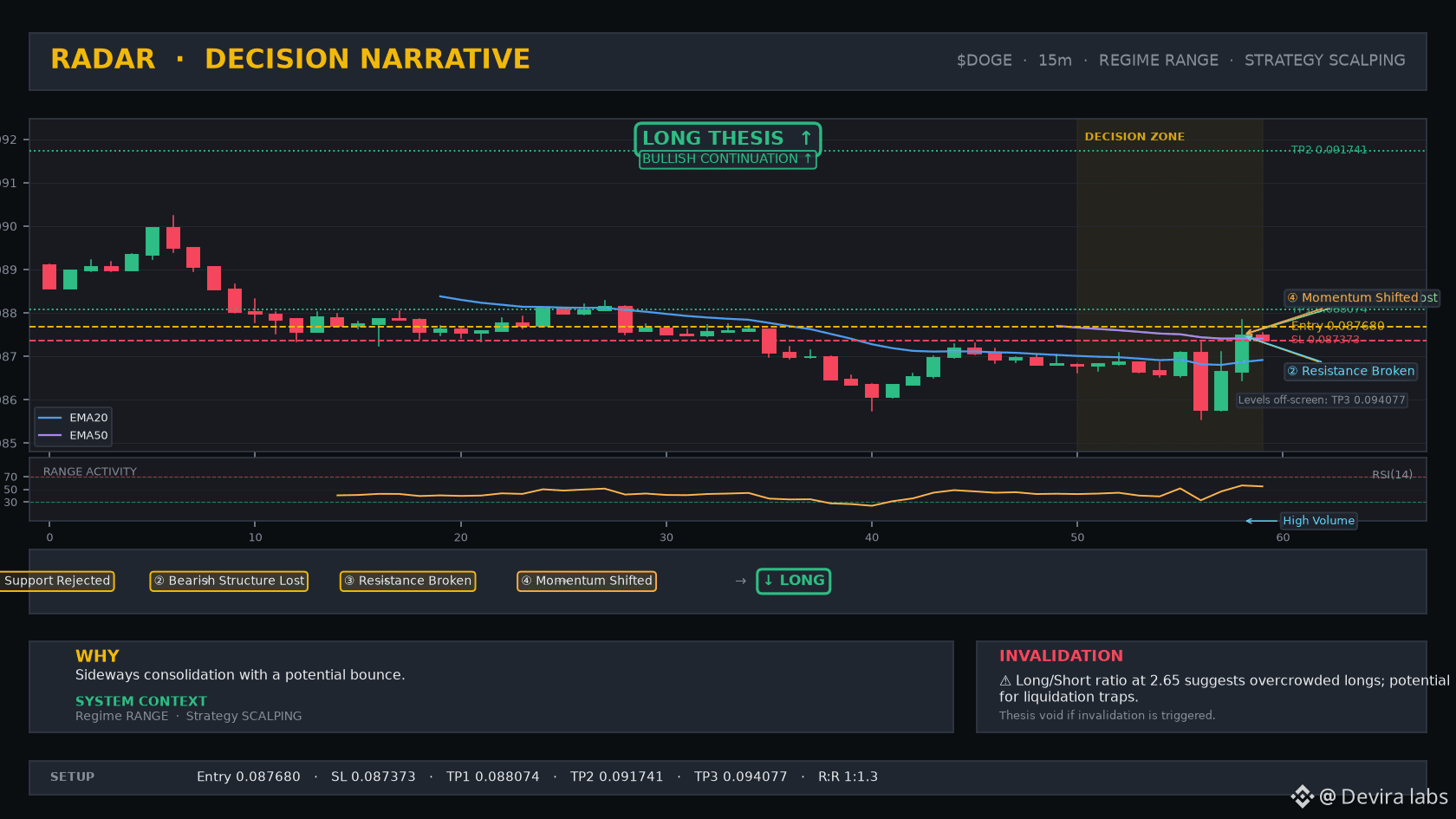
Task: Click the Resistance Broken chart annotation
Action: (1350, 371)
